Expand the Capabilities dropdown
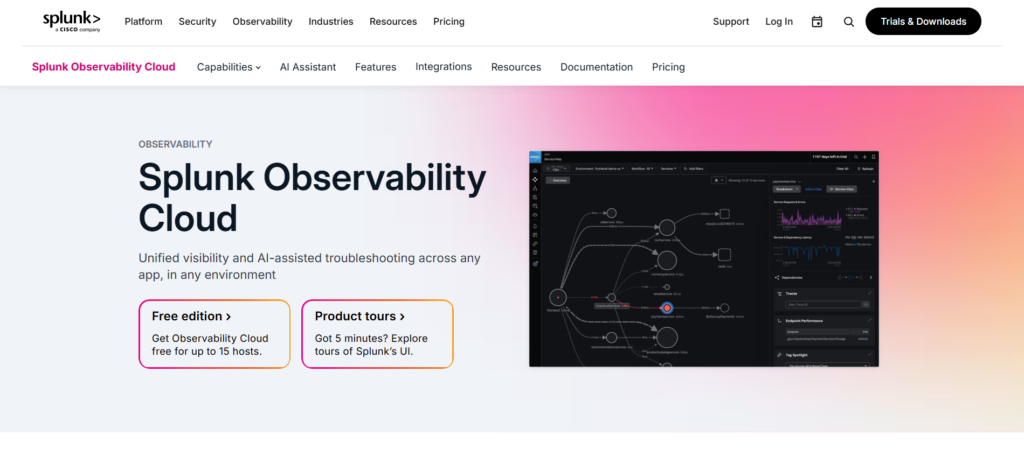 click(229, 67)
